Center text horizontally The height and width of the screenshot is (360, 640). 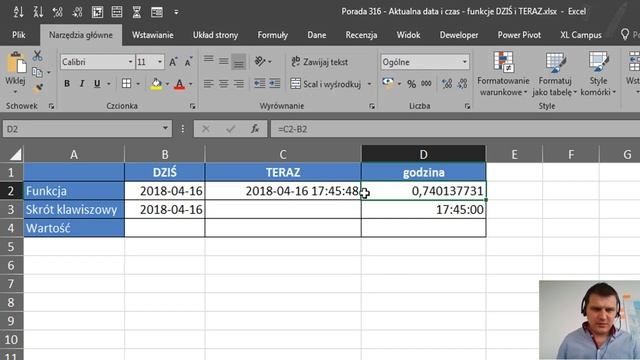click(x=224, y=84)
